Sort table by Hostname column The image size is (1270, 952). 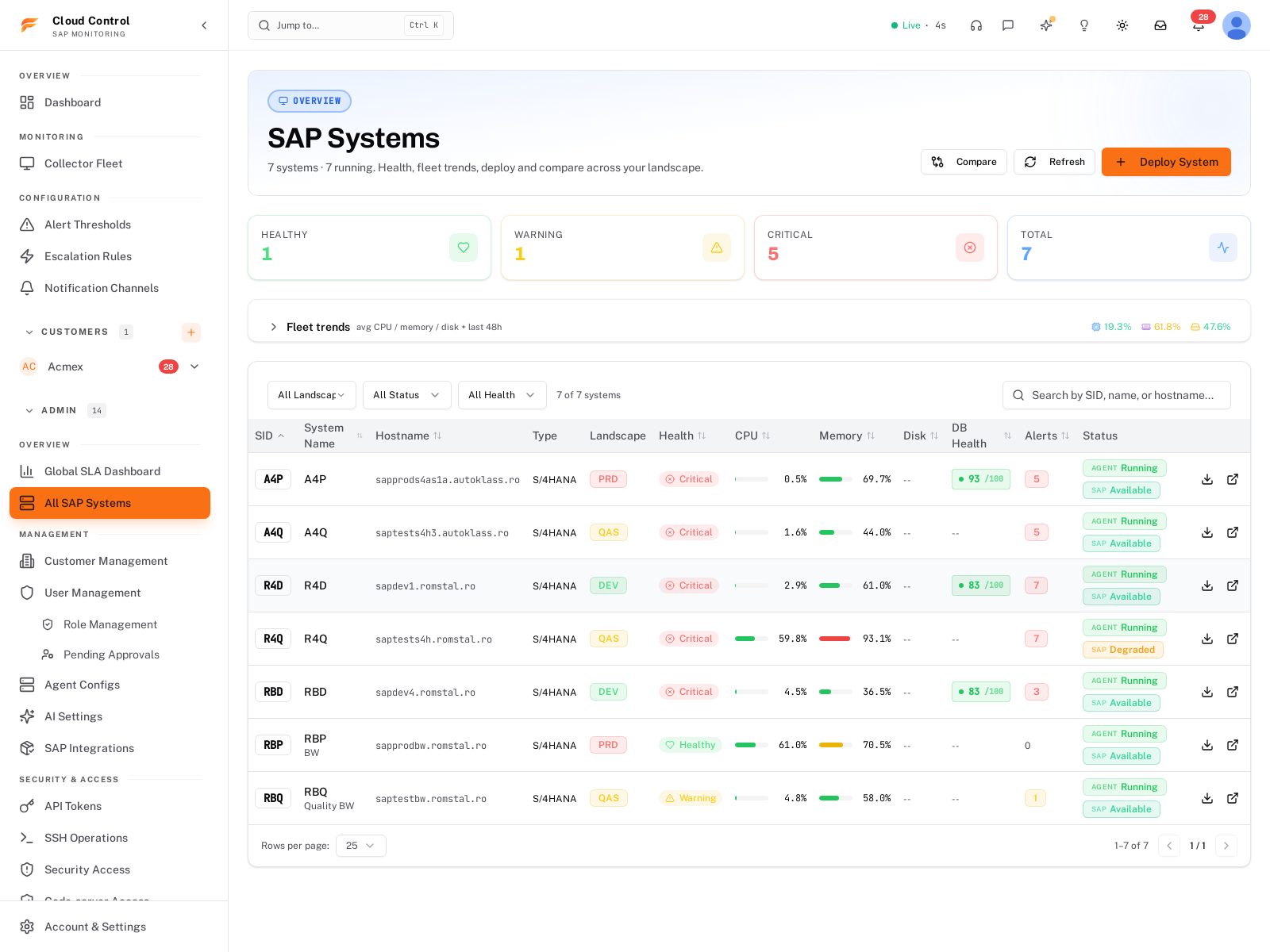(409, 436)
